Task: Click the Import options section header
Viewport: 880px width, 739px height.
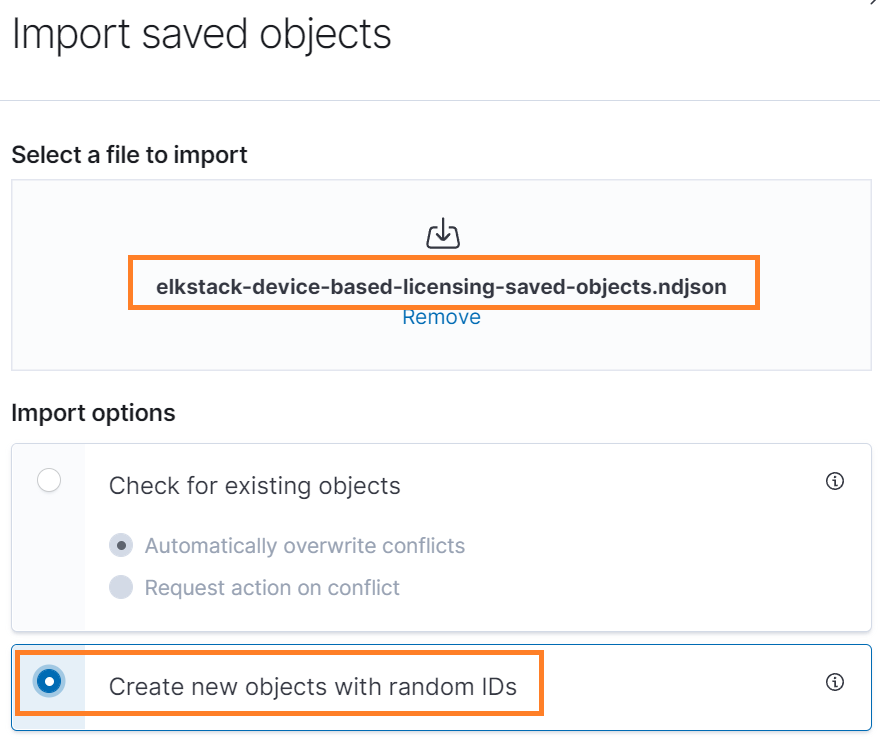Action: click(x=93, y=413)
